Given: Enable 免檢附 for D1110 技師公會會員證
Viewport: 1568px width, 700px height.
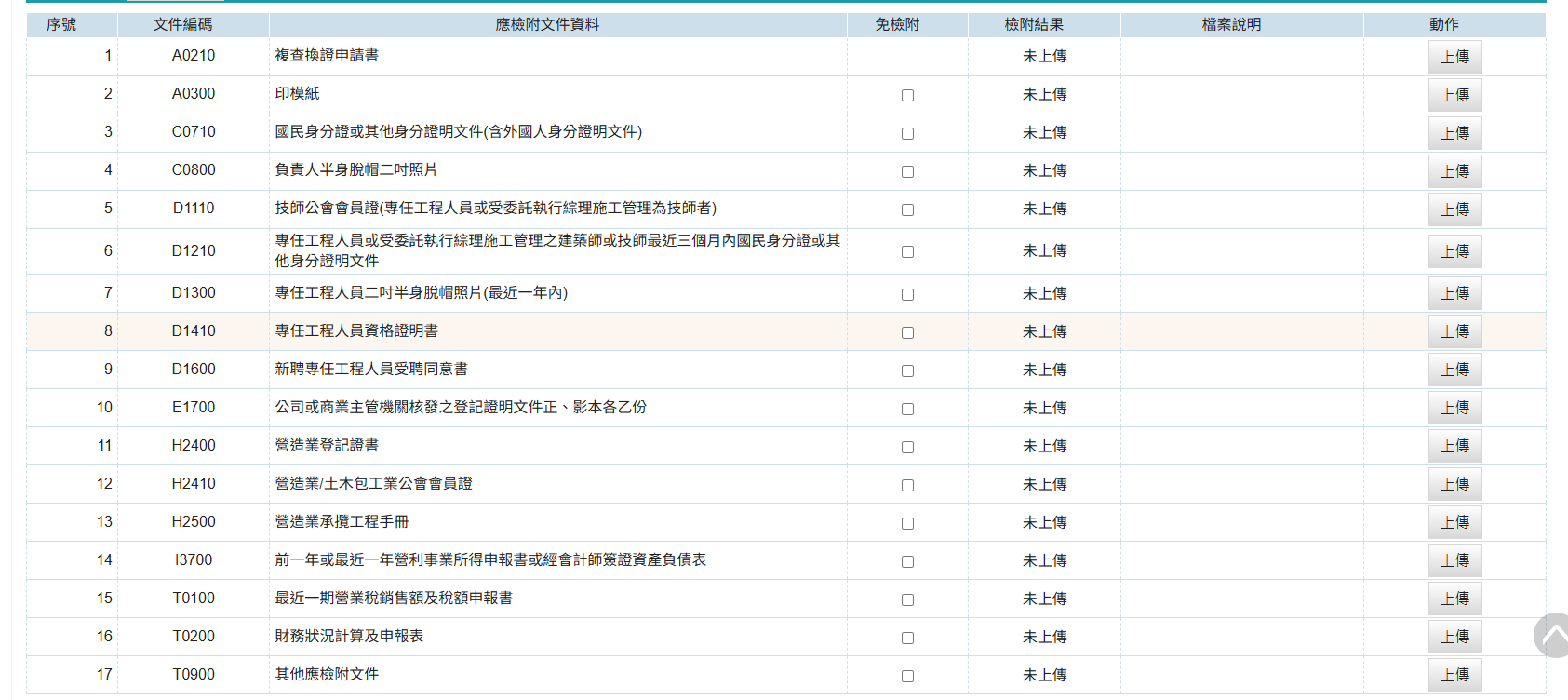Looking at the screenshot, I should point(907,209).
